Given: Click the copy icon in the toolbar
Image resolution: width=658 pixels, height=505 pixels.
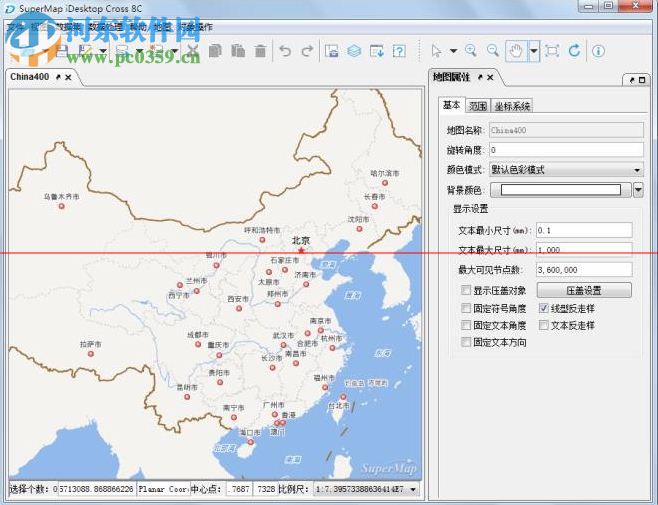Looking at the screenshot, I should click(x=215, y=51).
